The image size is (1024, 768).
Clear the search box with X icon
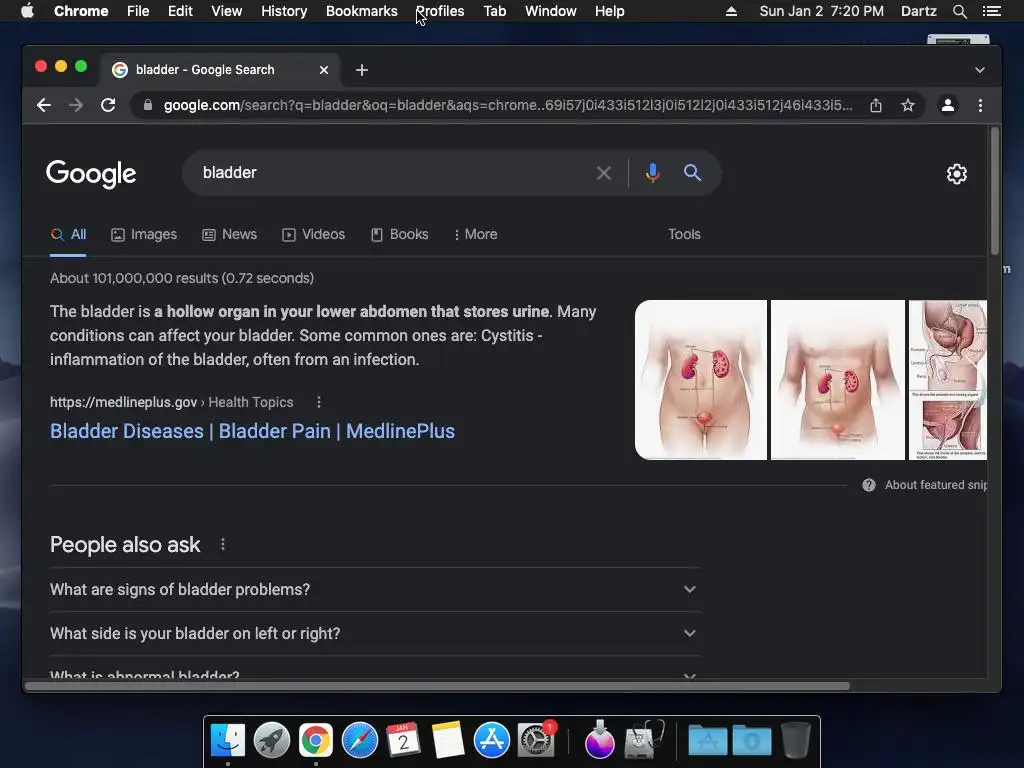click(x=603, y=173)
